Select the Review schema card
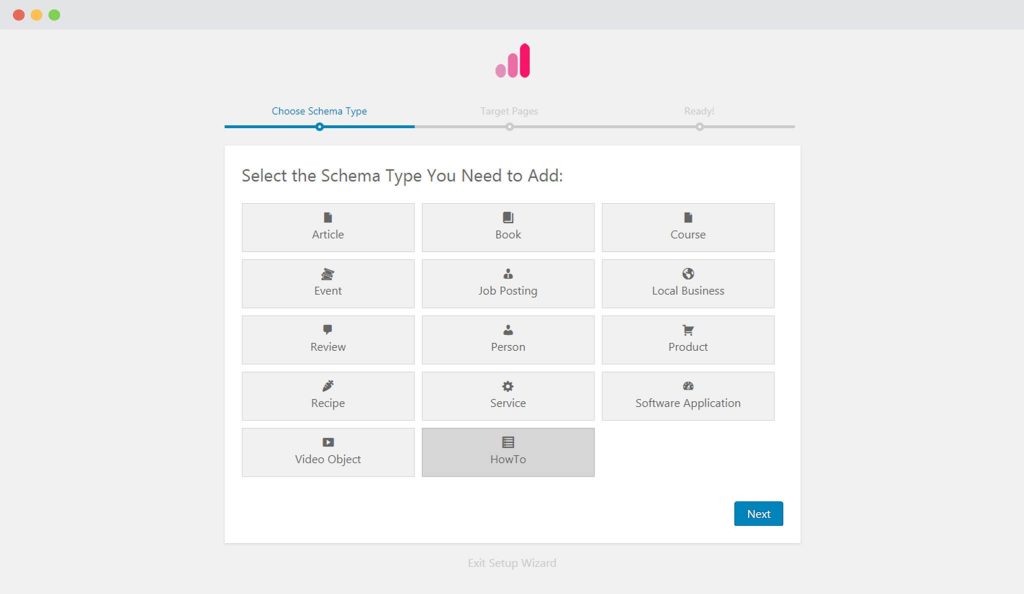The width and height of the screenshot is (1024, 594). 328,339
